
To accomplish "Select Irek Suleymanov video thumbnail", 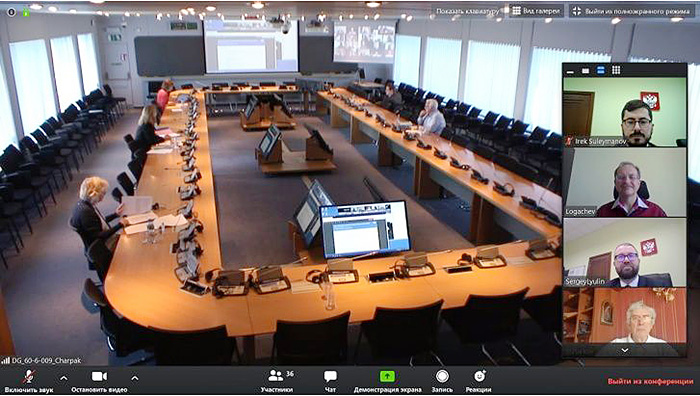I will [x=625, y=112].
